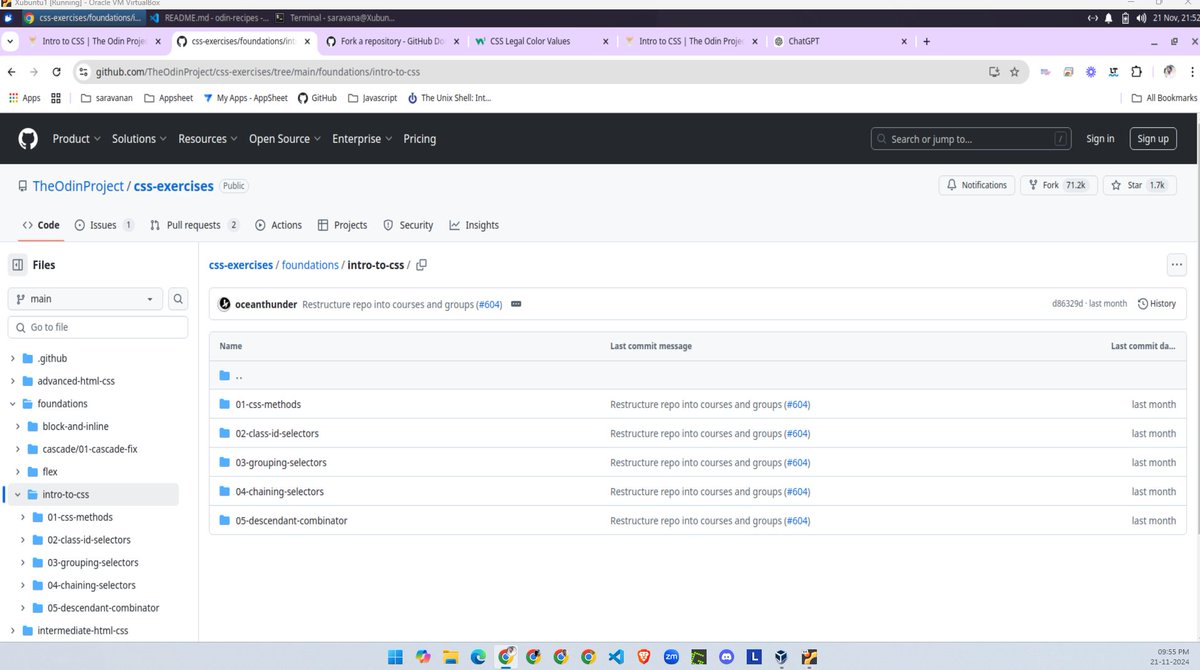The width and height of the screenshot is (1200, 670).
Task: Open the Insights tab
Action: pos(474,225)
